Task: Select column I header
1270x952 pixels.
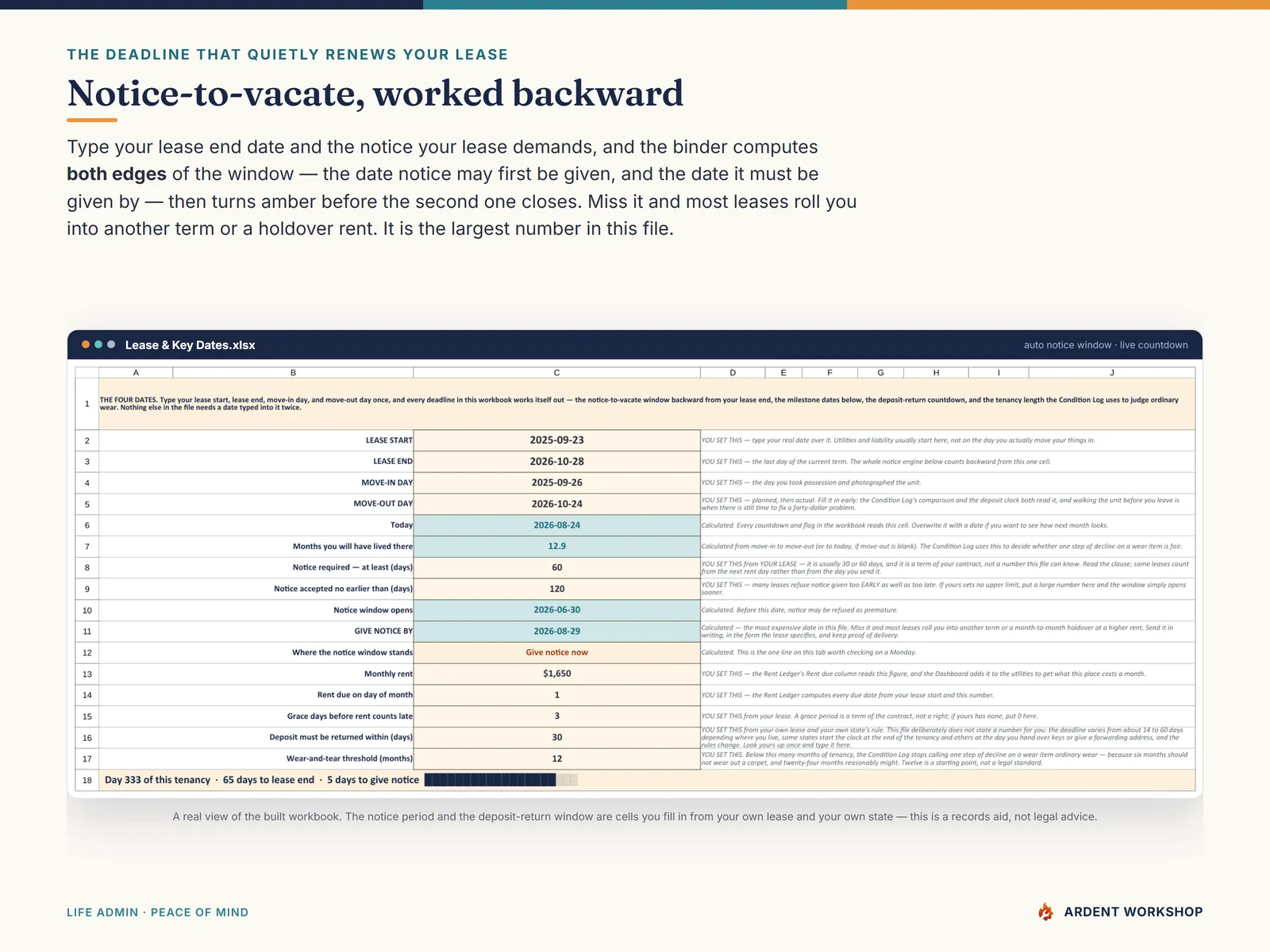Action: [999, 372]
